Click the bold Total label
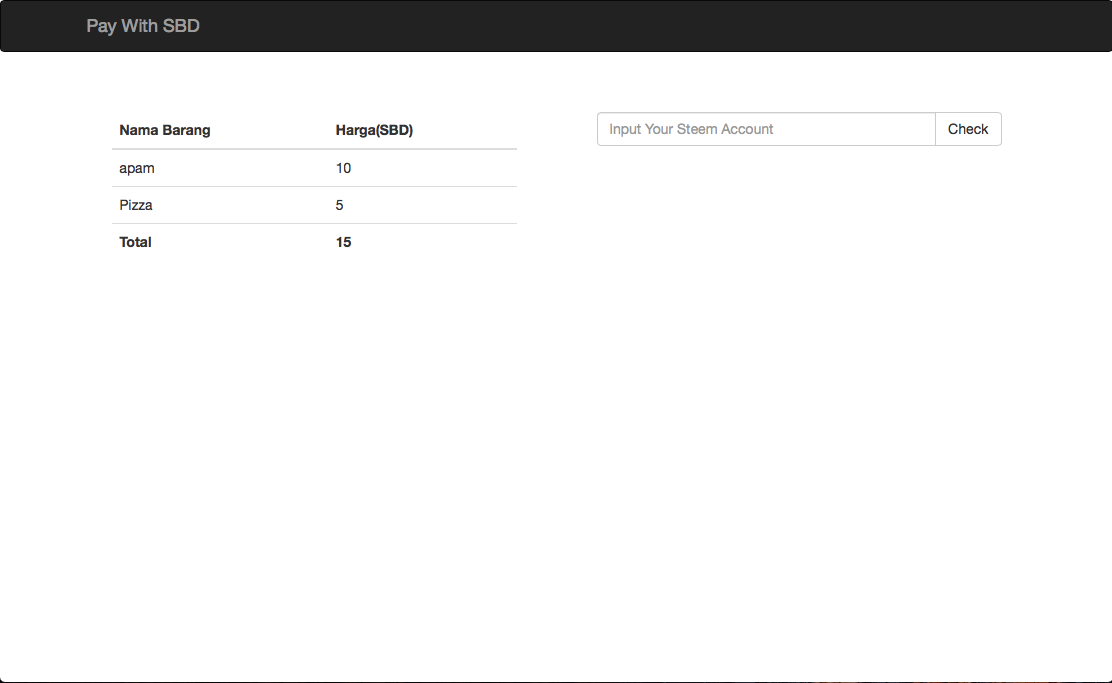 pos(136,242)
